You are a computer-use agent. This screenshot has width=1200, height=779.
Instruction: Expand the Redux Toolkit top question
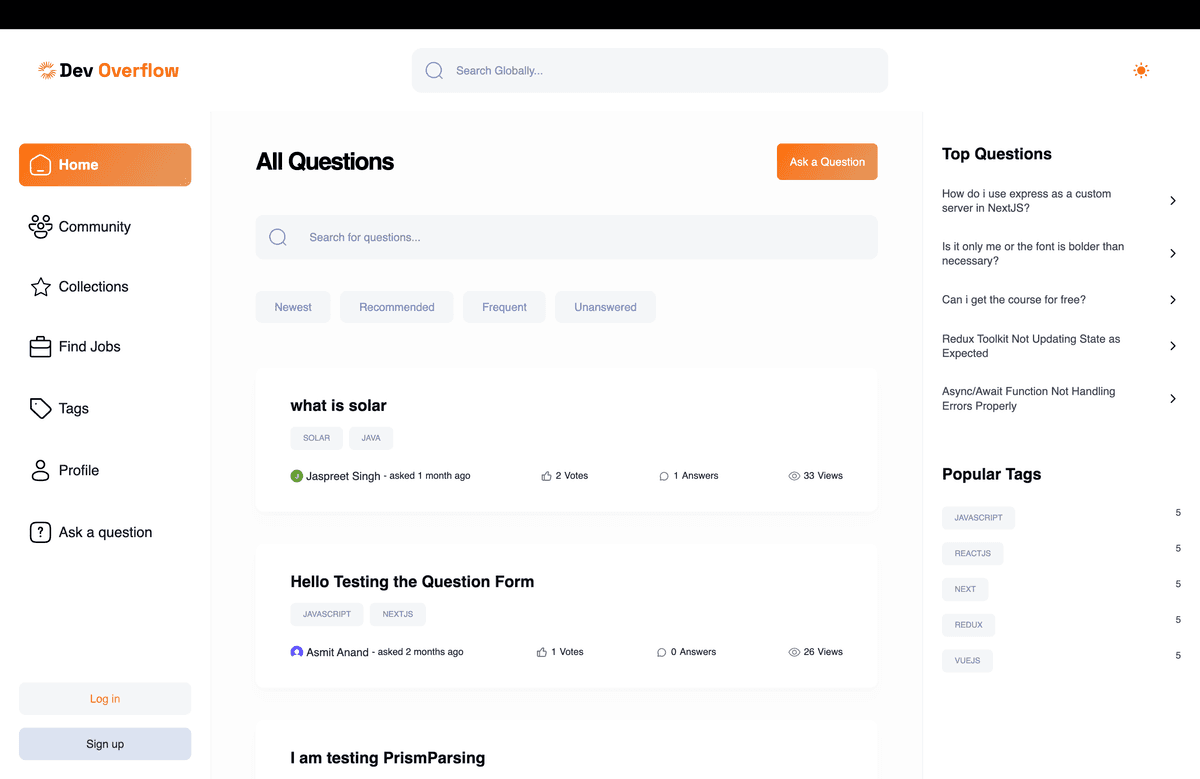coord(1172,346)
